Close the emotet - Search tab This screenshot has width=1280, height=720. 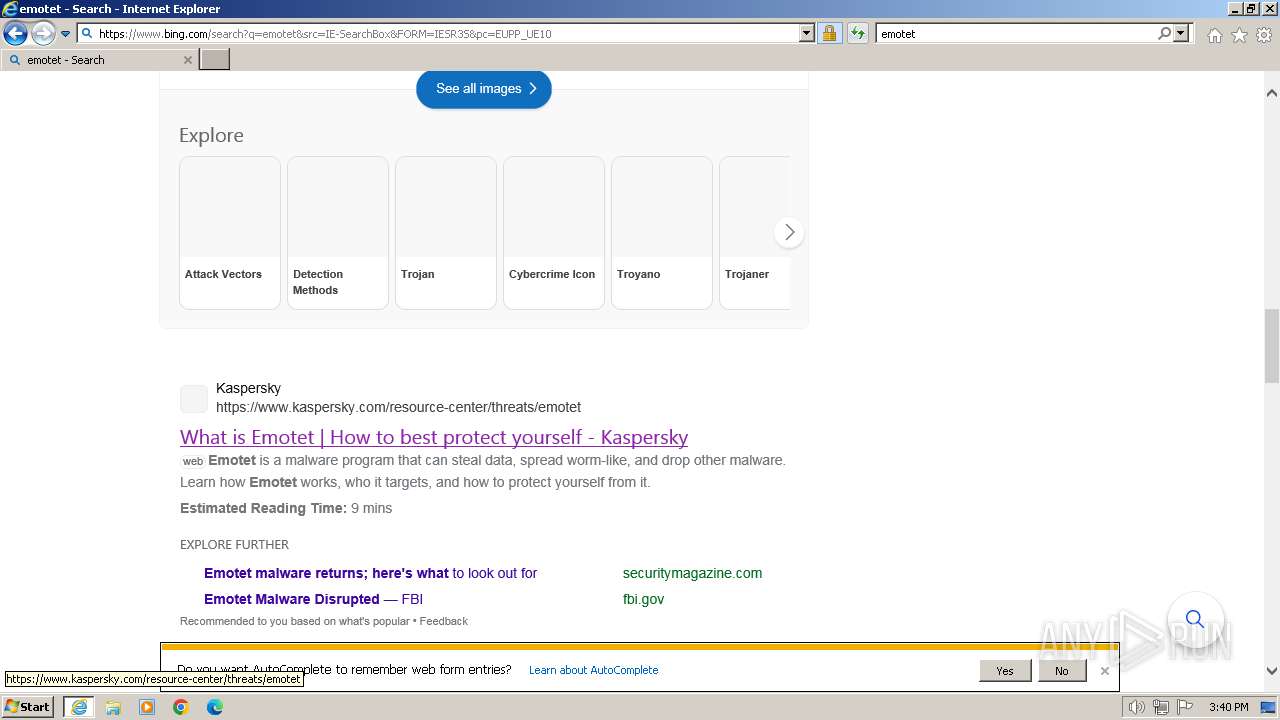tap(187, 60)
